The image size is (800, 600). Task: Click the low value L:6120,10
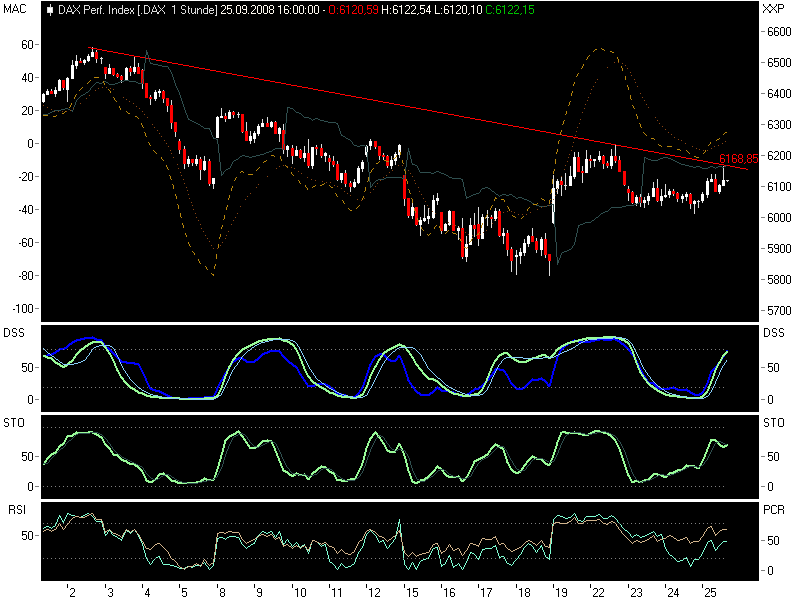click(x=458, y=10)
